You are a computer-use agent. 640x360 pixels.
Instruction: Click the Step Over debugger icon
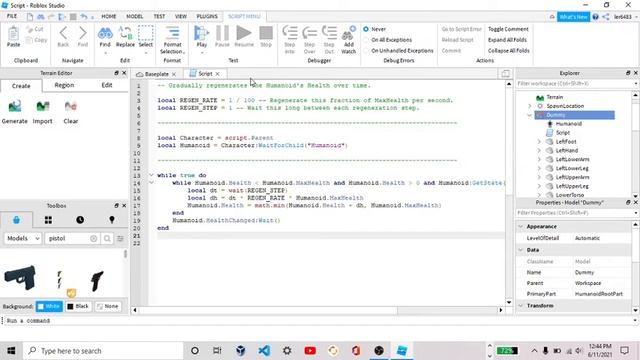[x=309, y=33]
